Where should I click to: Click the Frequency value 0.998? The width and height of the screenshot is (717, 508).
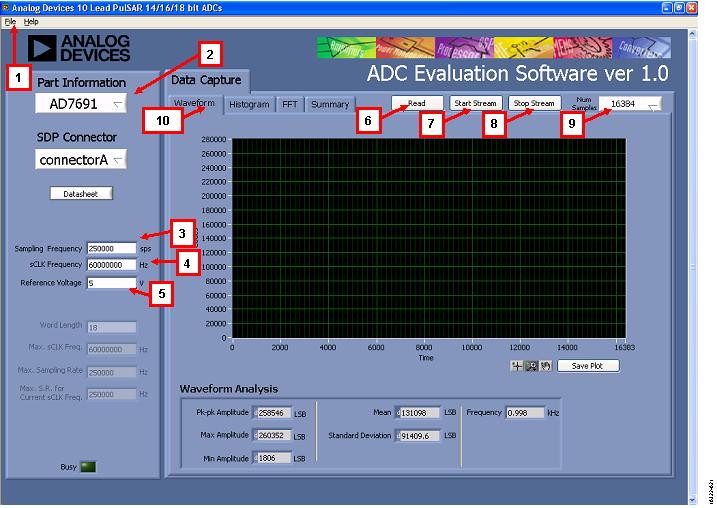pos(525,412)
